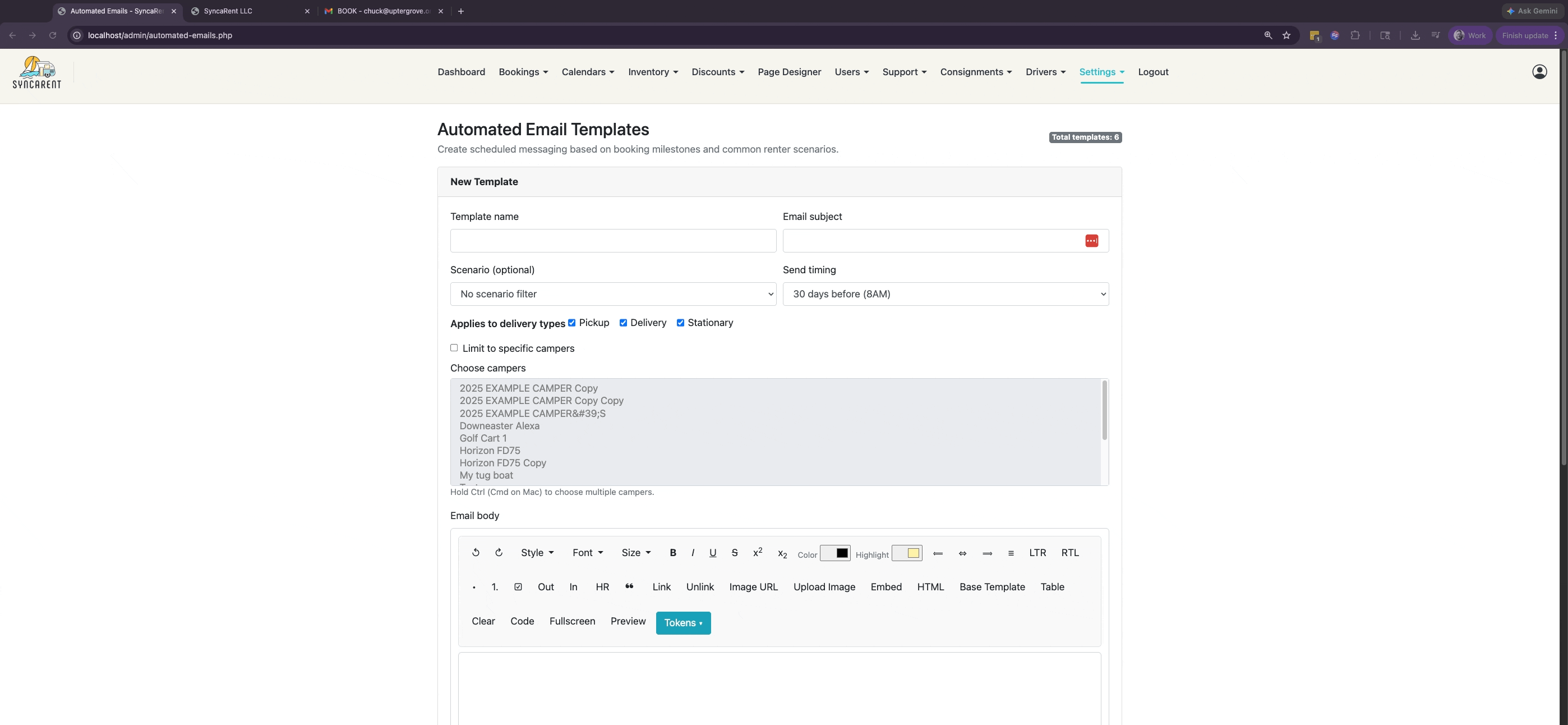Viewport: 1568px width, 725px height.
Task: Open the zoom magnifier in the address bar
Action: 1268,35
